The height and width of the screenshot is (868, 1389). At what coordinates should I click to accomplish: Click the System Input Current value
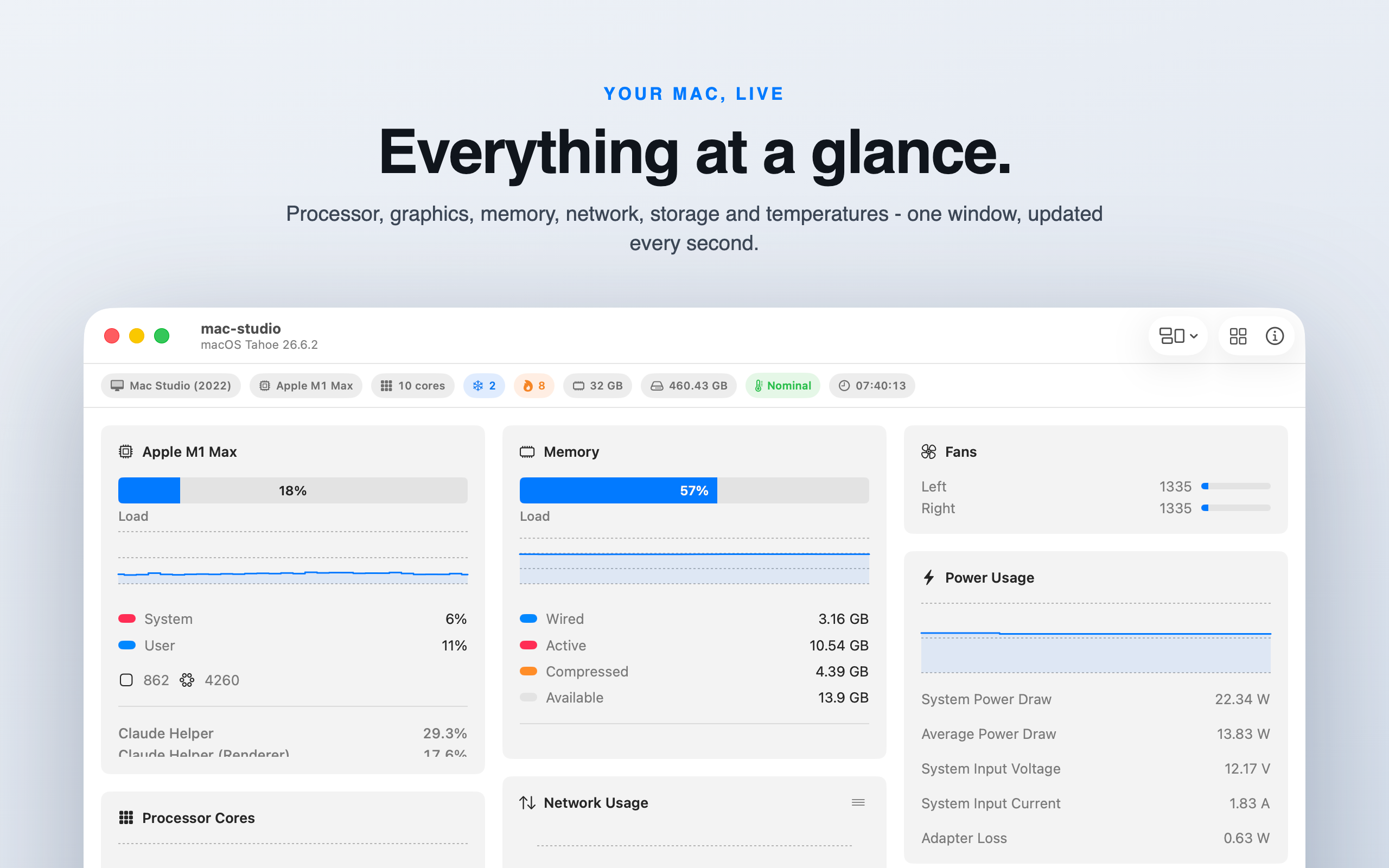pos(1249,803)
